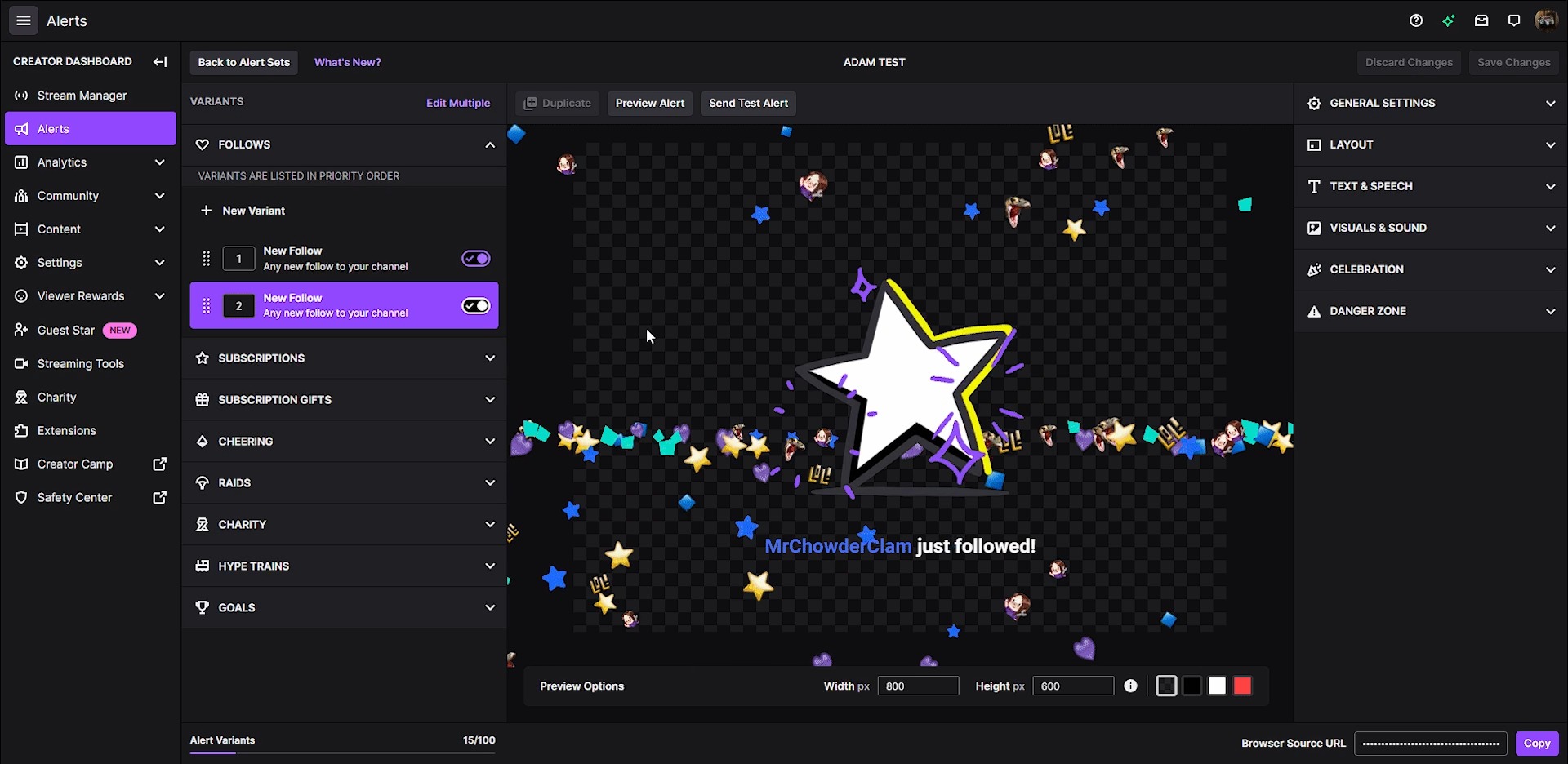Open Stream Manager from the sidebar
Viewport: 1568px width, 764px height.
[x=82, y=95]
